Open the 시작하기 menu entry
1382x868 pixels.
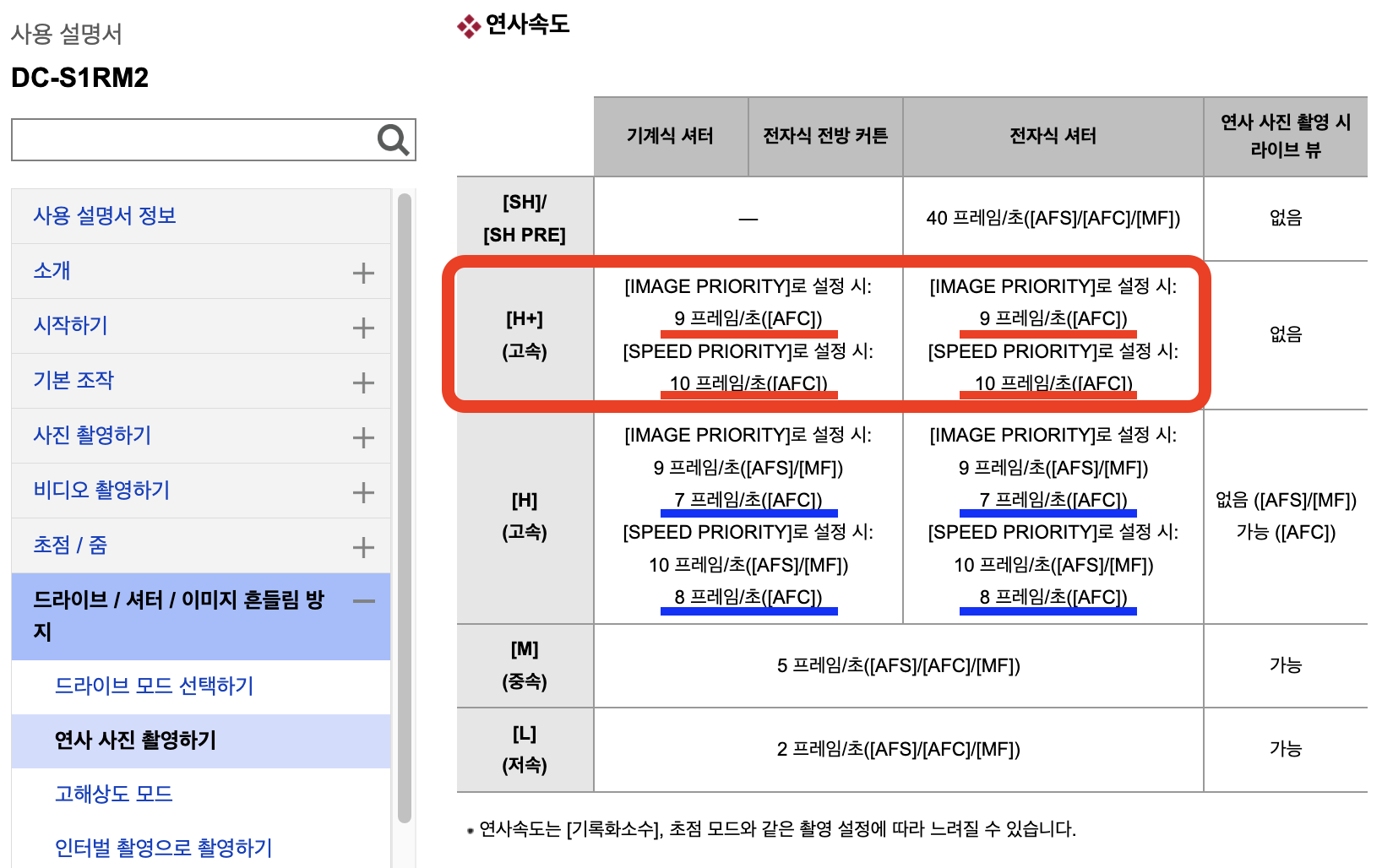(x=70, y=326)
